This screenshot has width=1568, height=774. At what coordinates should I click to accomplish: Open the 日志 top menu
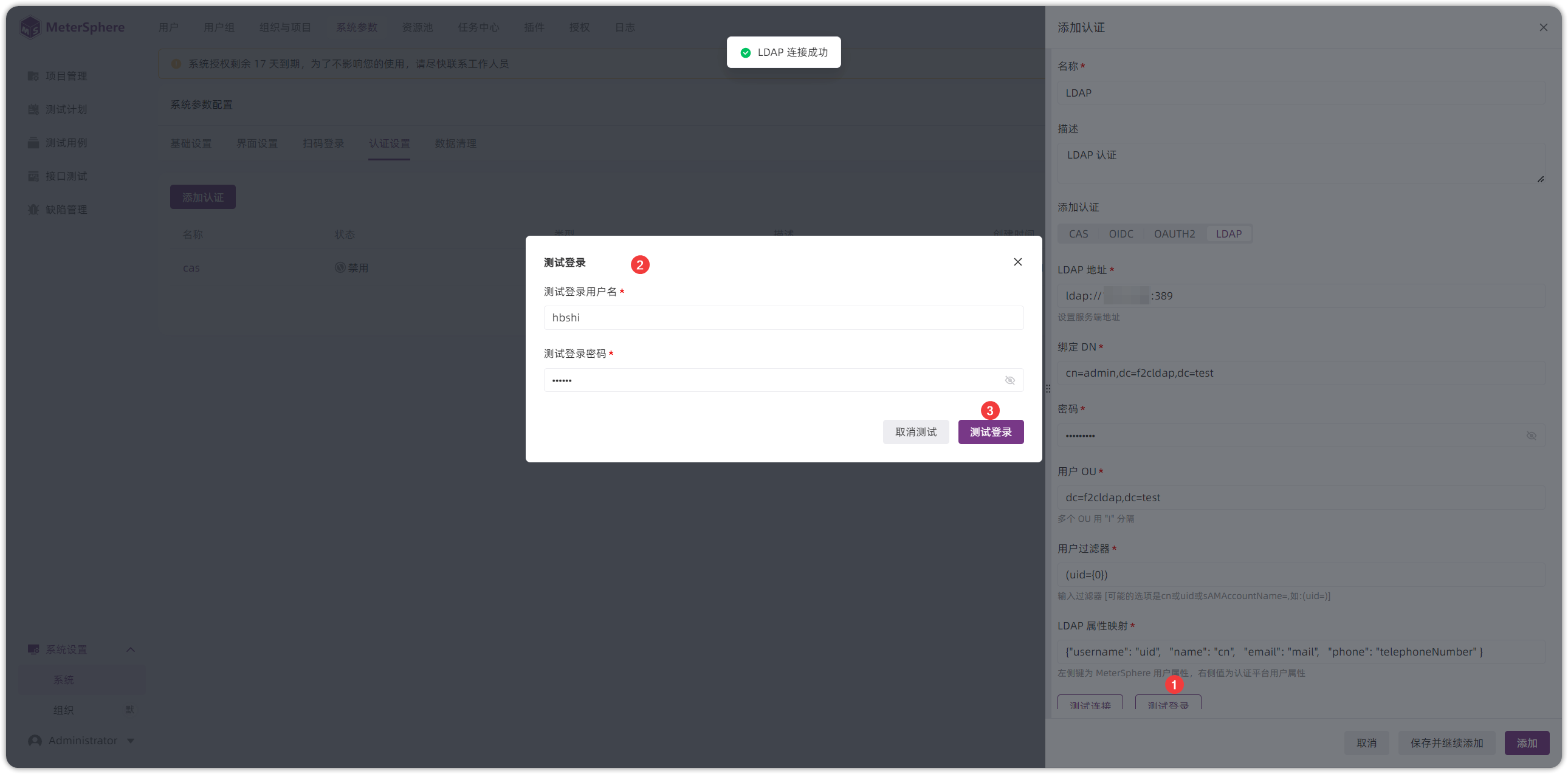625,27
